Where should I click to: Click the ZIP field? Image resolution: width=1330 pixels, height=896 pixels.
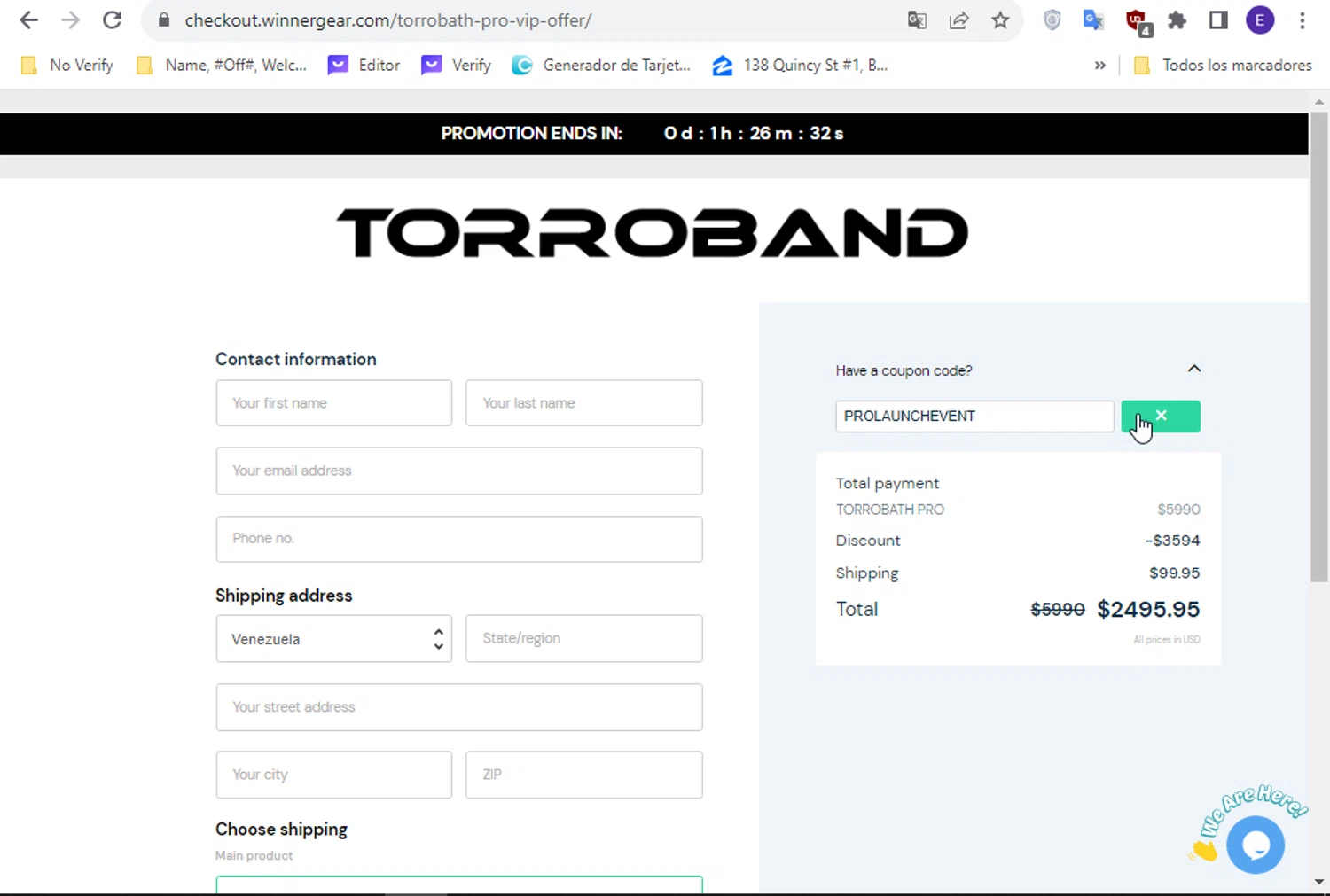[x=584, y=775]
